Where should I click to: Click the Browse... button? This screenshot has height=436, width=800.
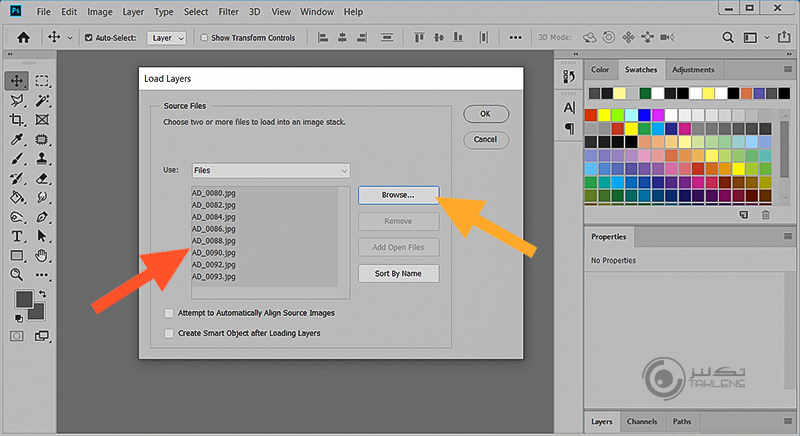pos(398,194)
